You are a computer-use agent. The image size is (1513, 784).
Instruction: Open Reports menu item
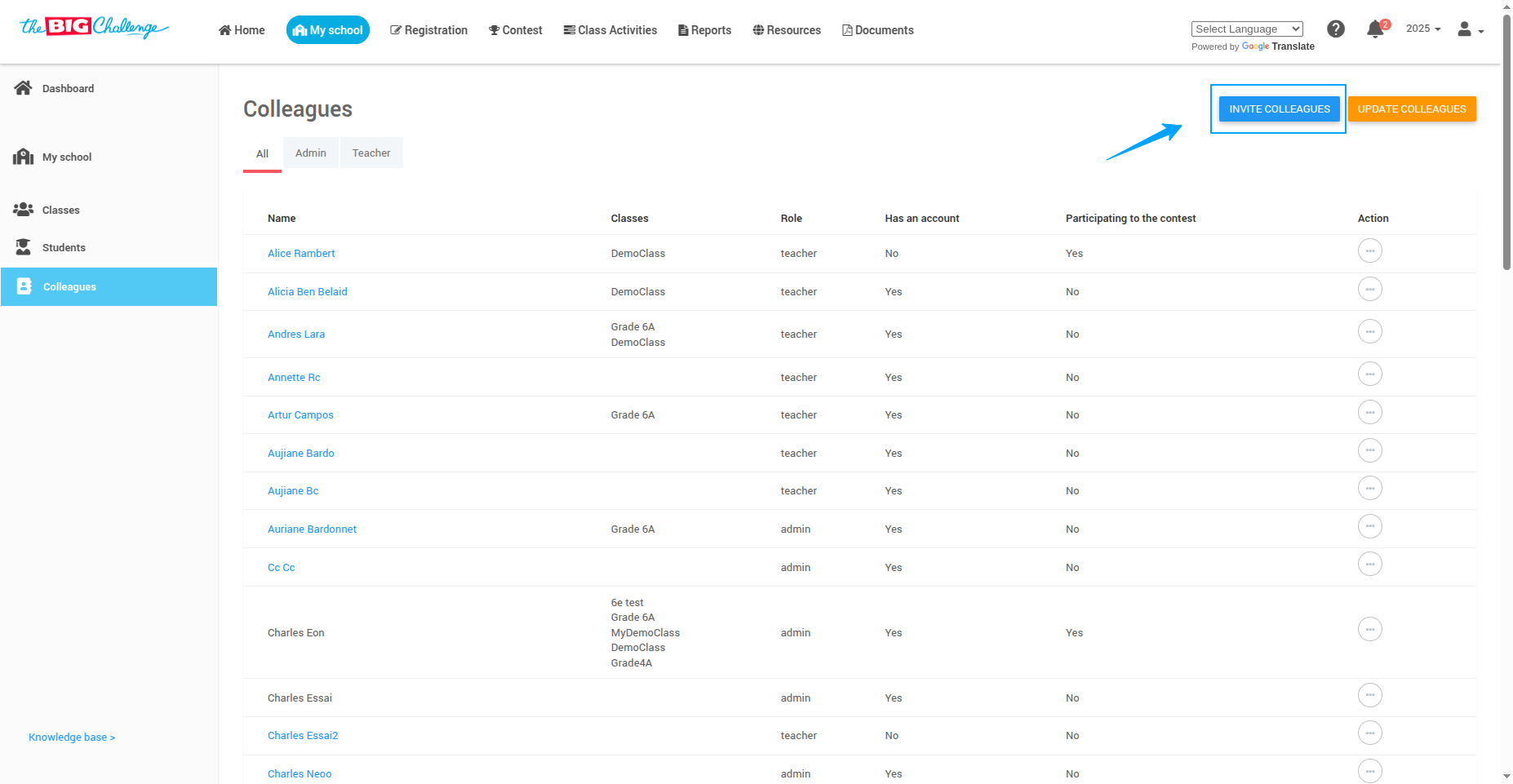point(705,30)
